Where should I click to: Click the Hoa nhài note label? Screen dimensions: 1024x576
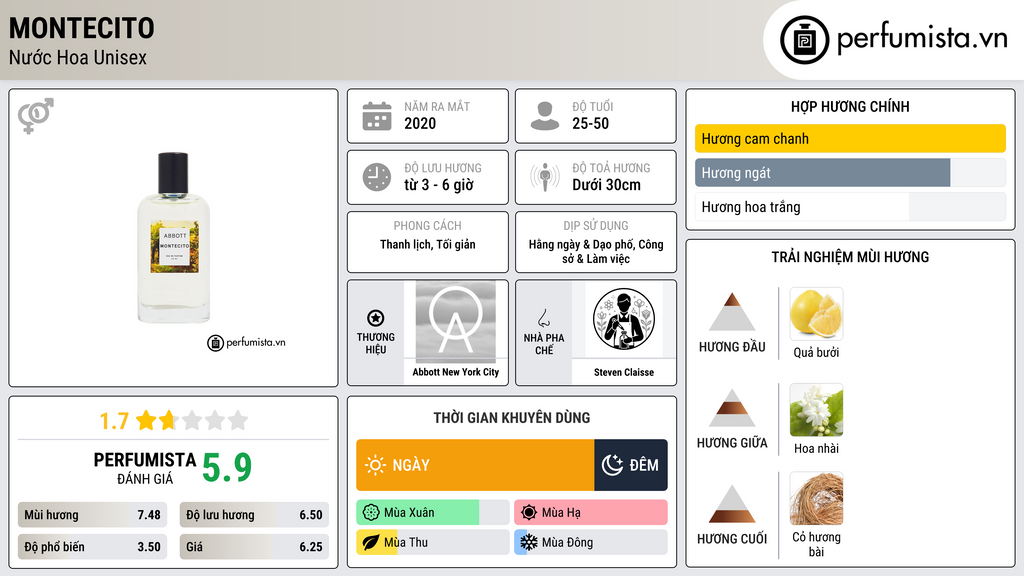(x=816, y=449)
